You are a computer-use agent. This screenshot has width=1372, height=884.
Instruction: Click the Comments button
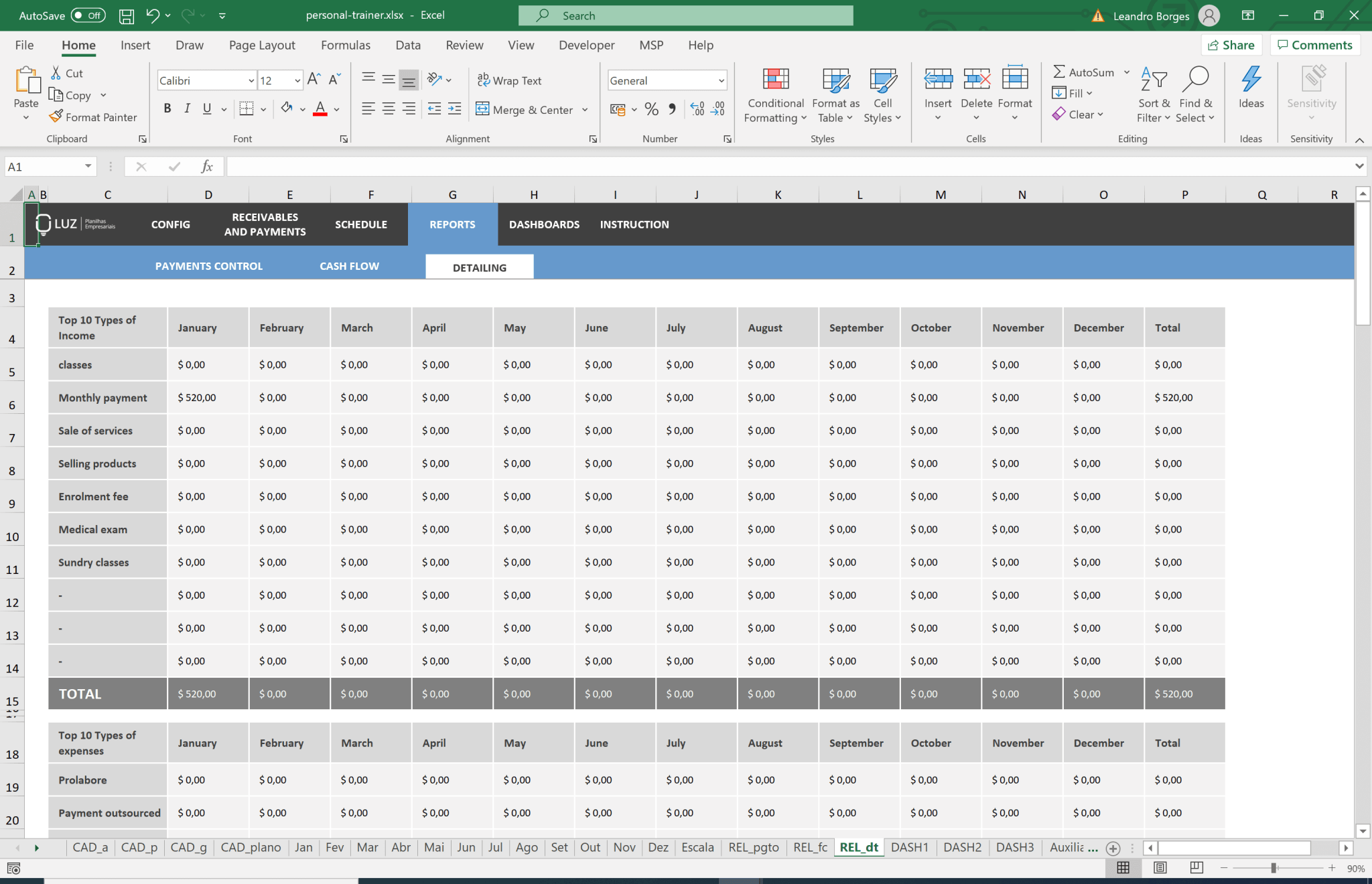[1315, 45]
